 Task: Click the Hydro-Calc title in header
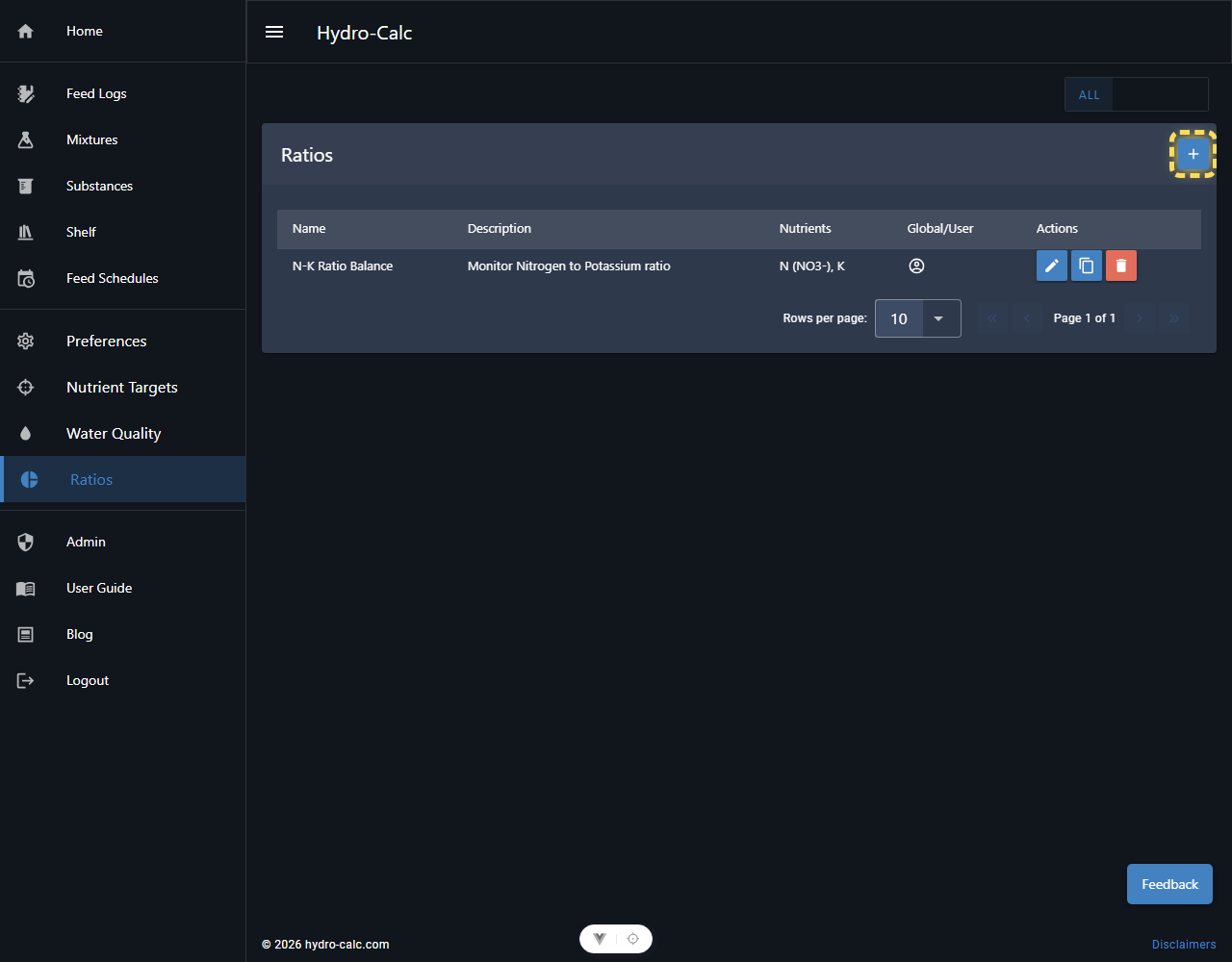tap(365, 33)
